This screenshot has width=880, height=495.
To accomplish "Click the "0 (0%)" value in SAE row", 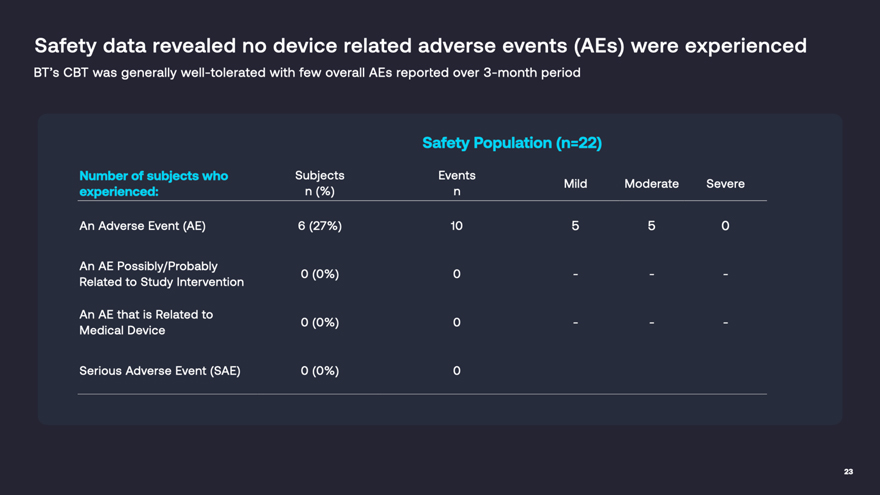I will click(x=319, y=371).
